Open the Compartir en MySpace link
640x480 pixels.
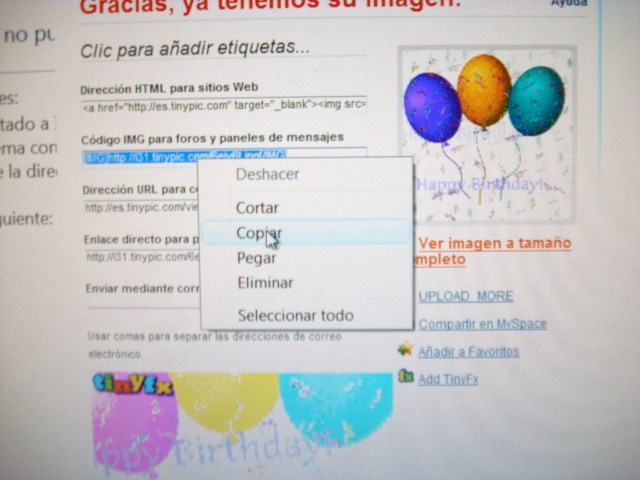pyautogui.click(x=482, y=324)
